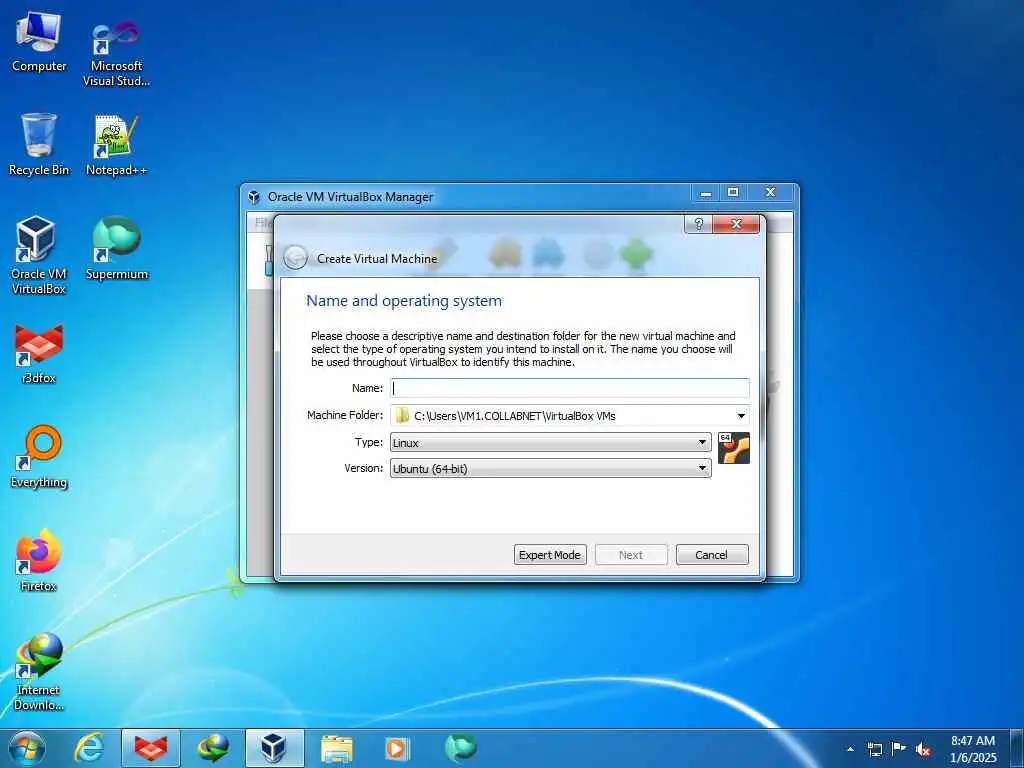This screenshot has height=768, width=1024.
Task: Select the r3dfox desktop shortcut
Action: click(39, 353)
